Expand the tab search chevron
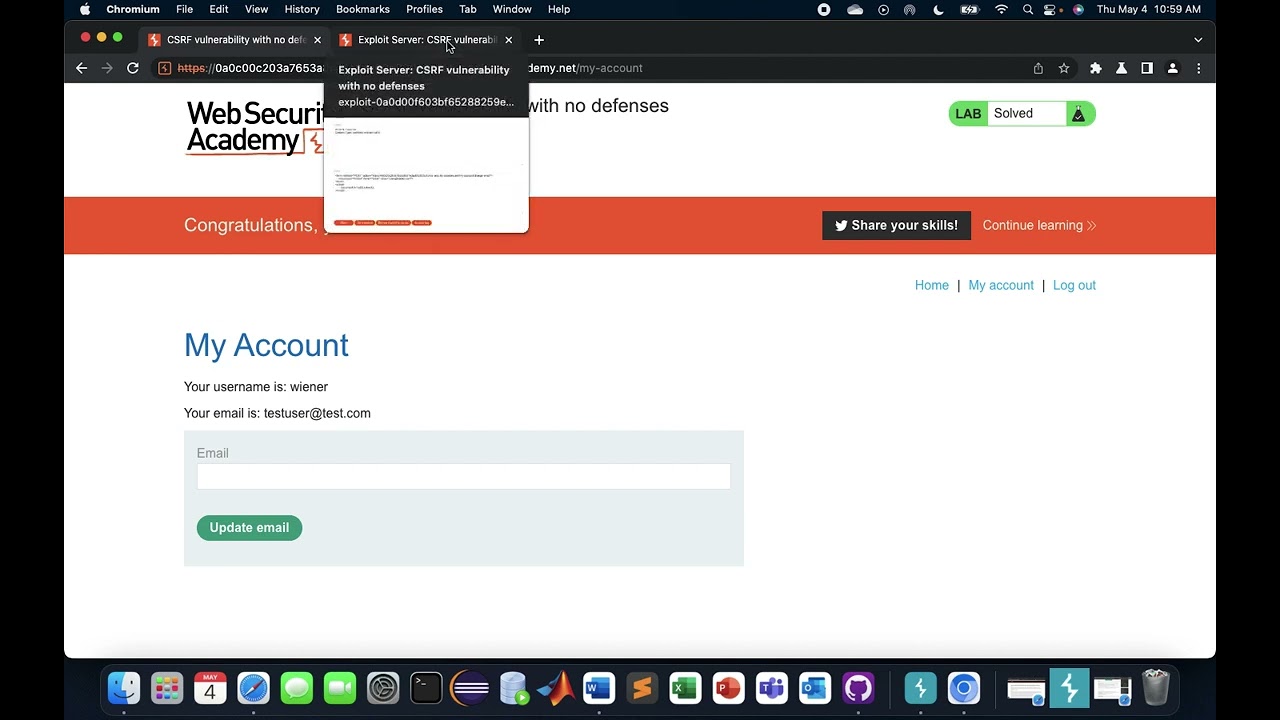The width and height of the screenshot is (1280, 720). pos(1198,40)
